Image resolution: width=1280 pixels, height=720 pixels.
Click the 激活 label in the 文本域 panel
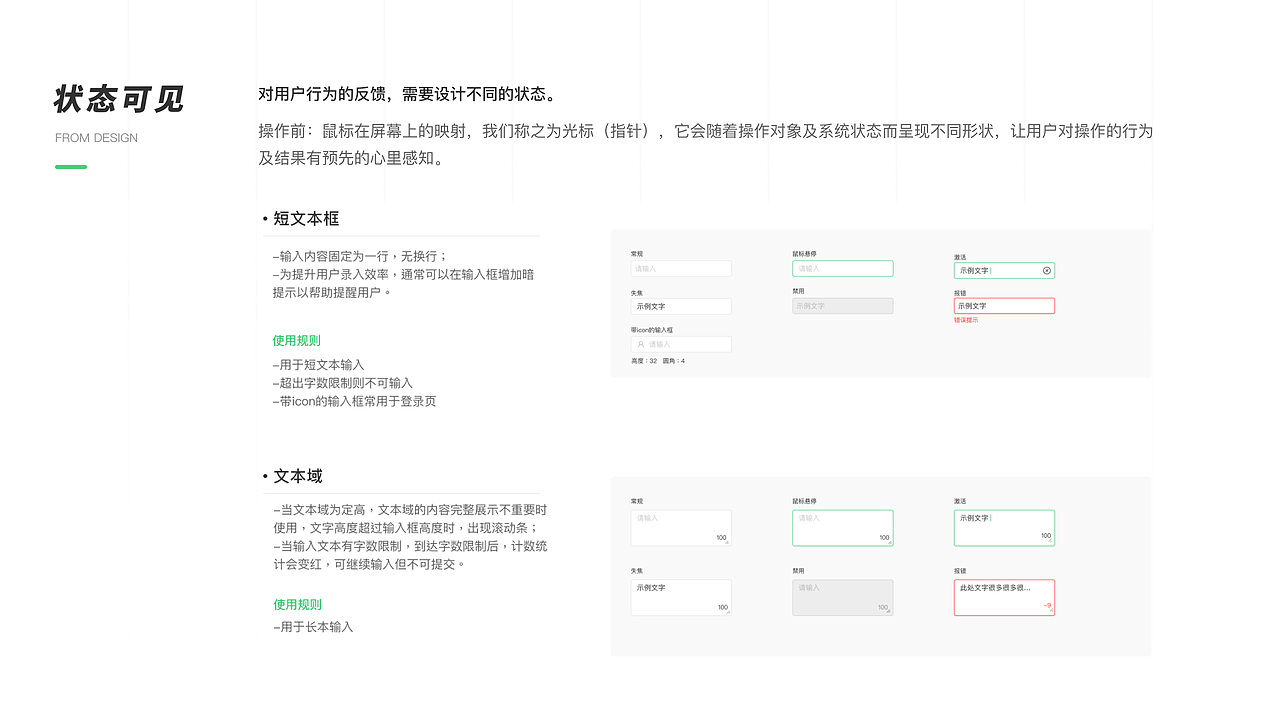click(x=960, y=501)
